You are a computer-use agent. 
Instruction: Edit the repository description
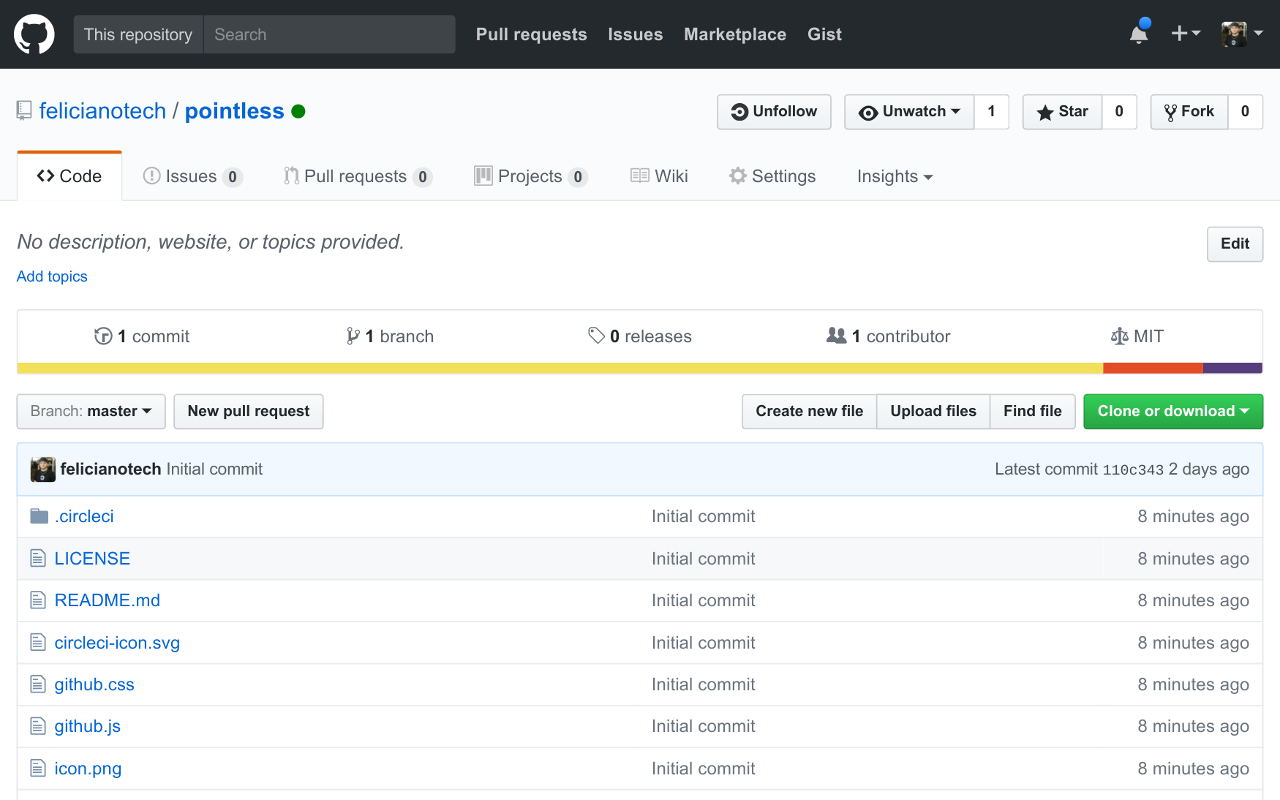pos(1235,244)
